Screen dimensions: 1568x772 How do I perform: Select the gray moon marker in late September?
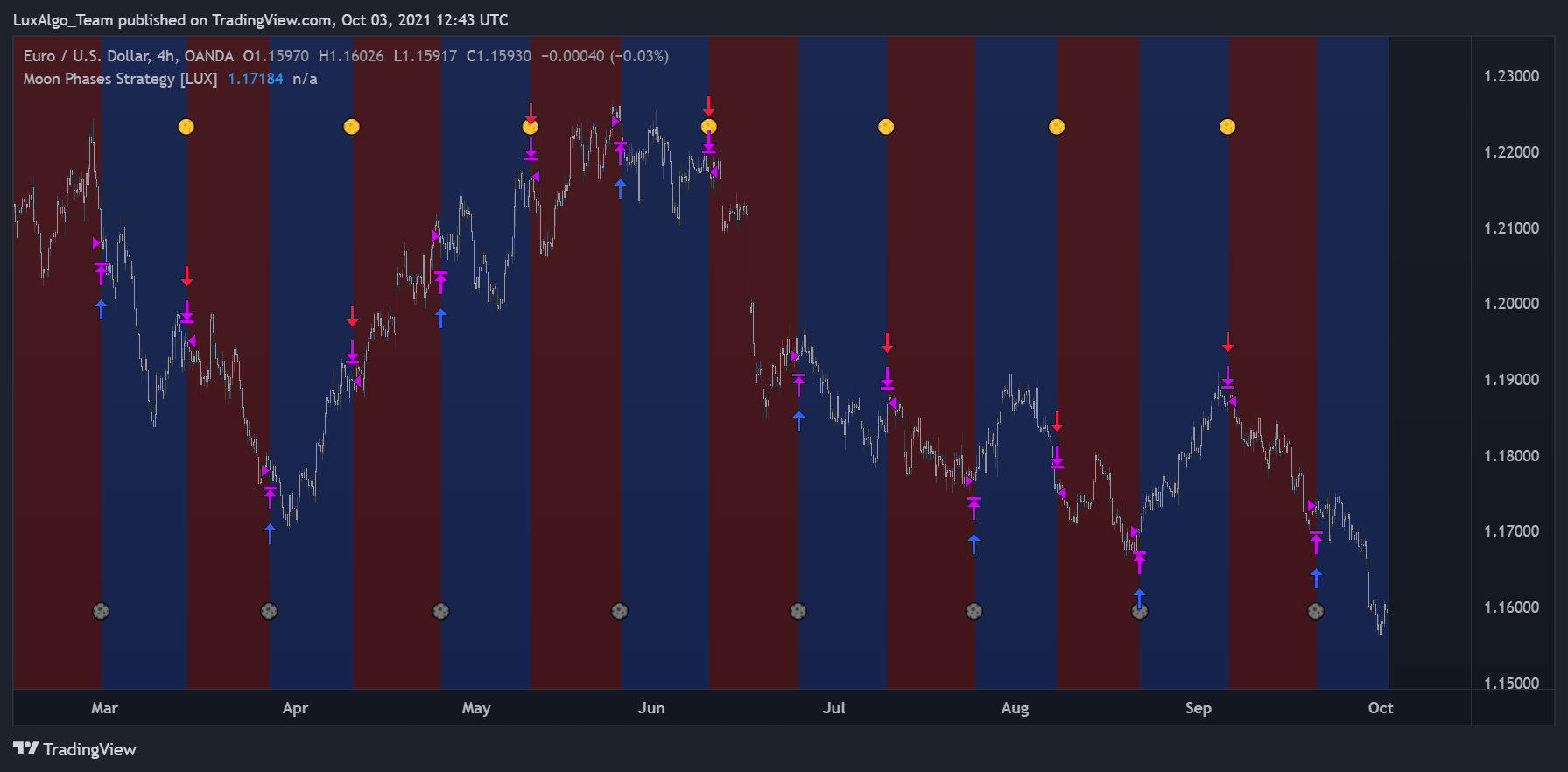pos(1315,611)
